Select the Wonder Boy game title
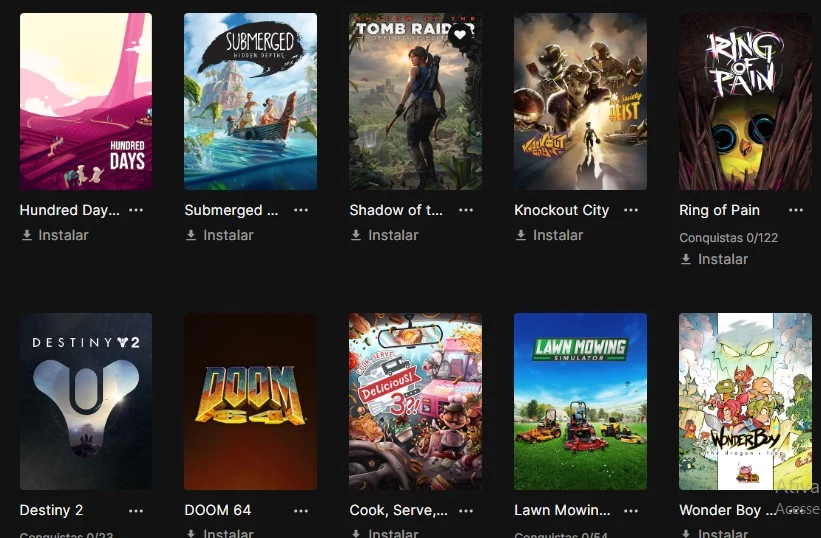 (x=727, y=510)
